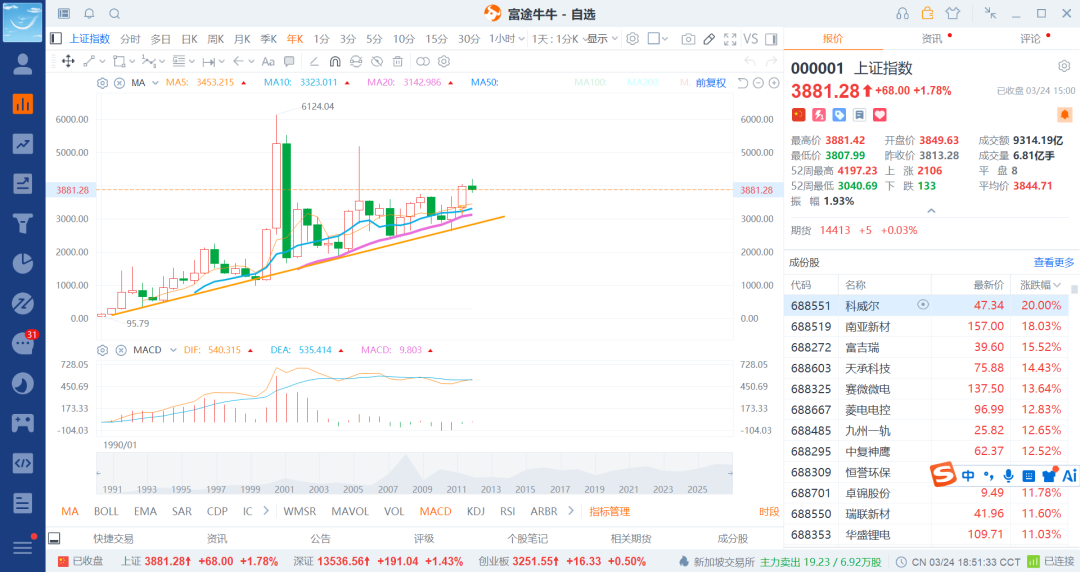Open the code editor sidebar icon

(23, 462)
